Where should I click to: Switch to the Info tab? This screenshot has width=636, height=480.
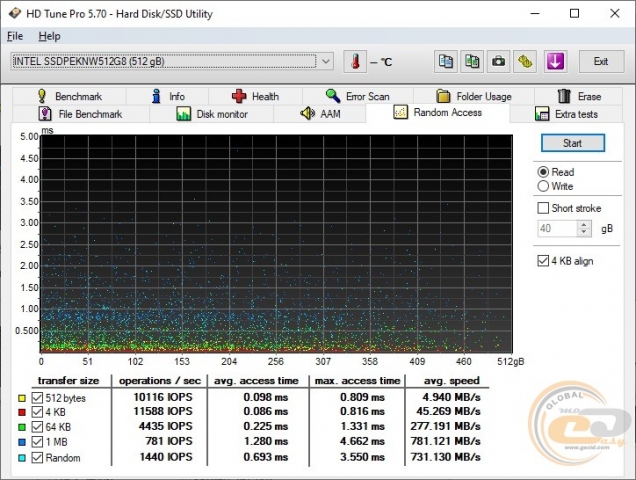click(168, 97)
